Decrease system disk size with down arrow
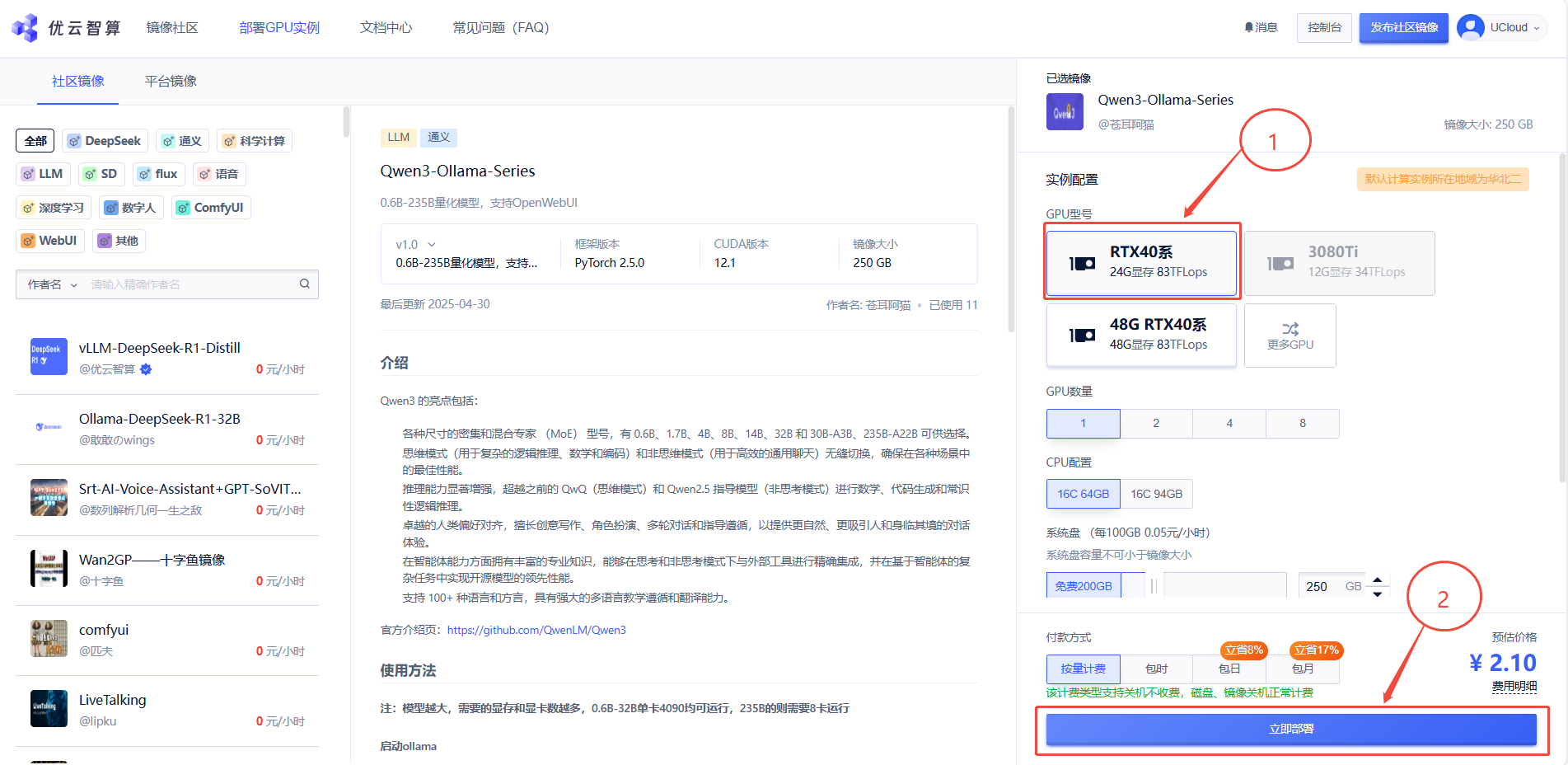The height and width of the screenshot is (765, 1568). pos(1377,594)
